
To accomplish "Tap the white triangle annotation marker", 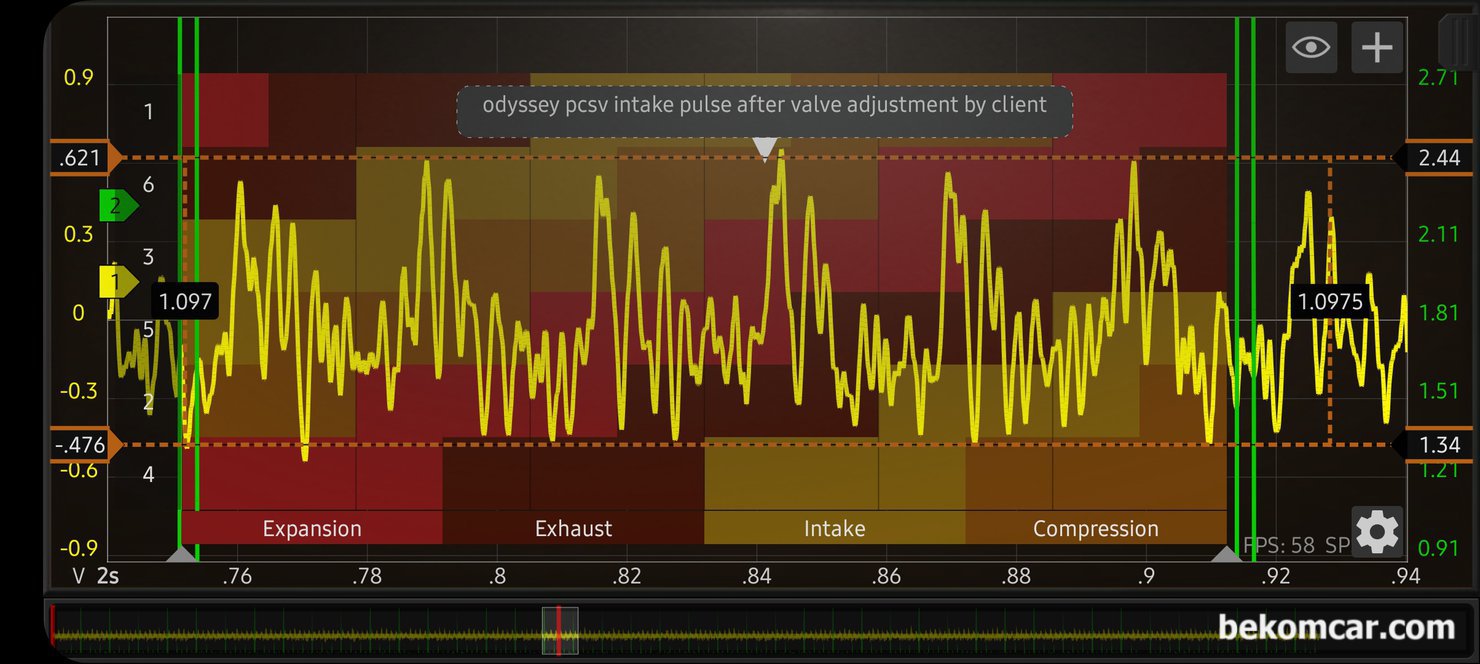I will pyautogui.click(x=765, y=149).
